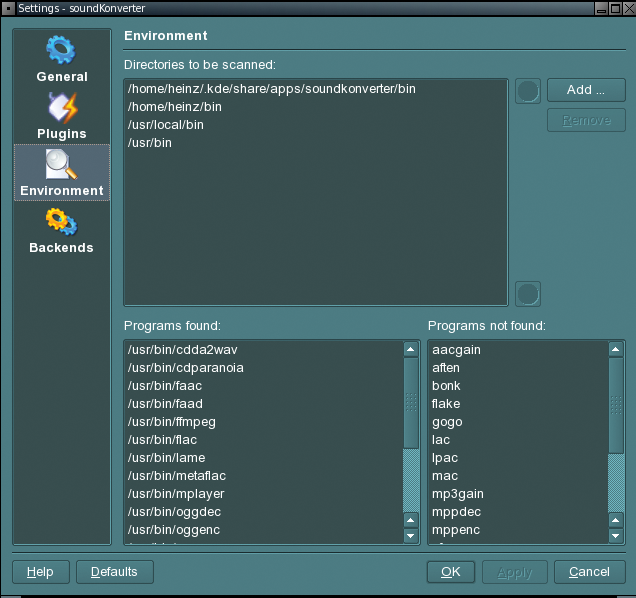636x598 pixels.
Task: Open the Plugins settings page
Action: click(62, 116)
